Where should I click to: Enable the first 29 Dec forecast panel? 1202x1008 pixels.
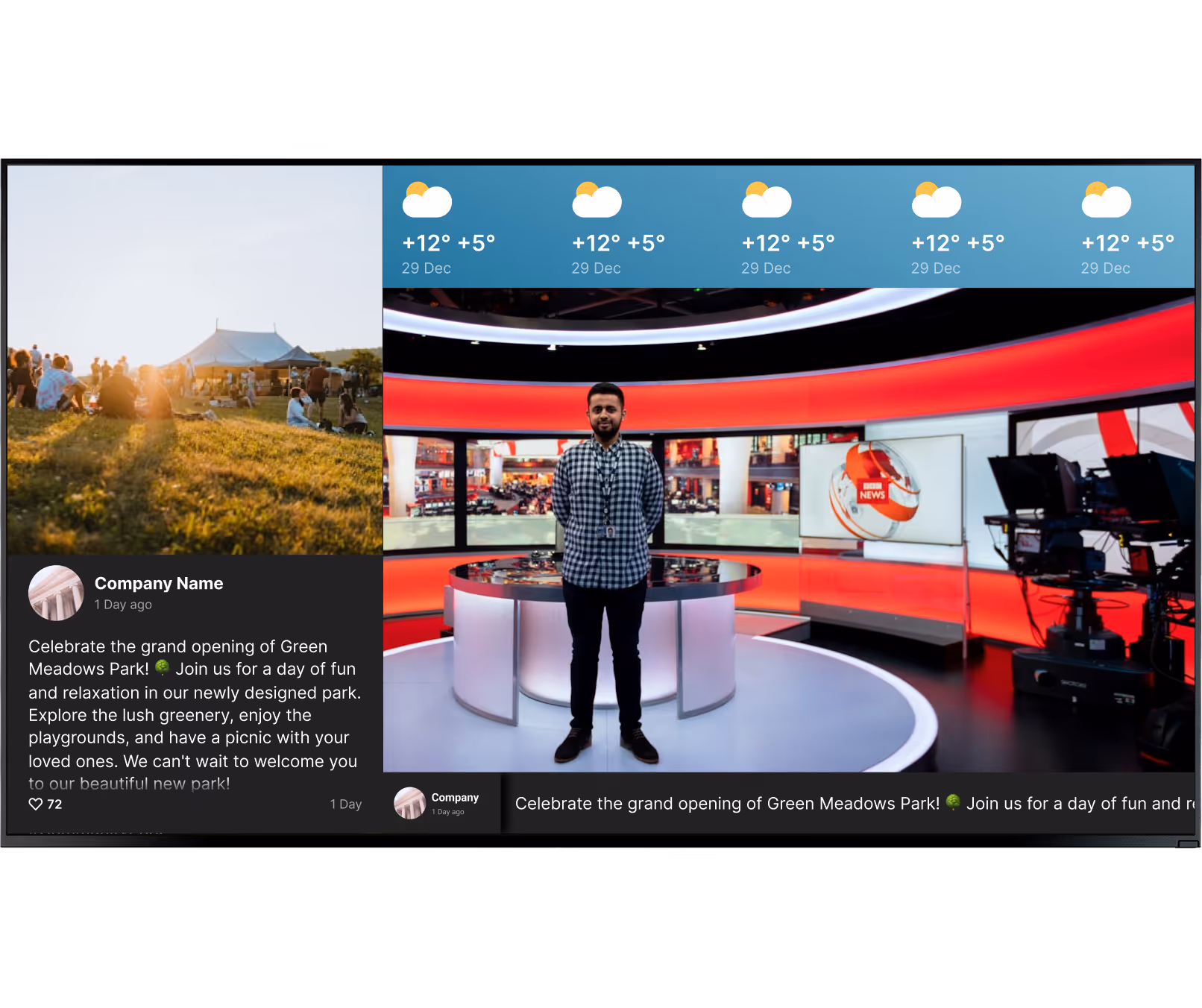(x=429, y=227)
